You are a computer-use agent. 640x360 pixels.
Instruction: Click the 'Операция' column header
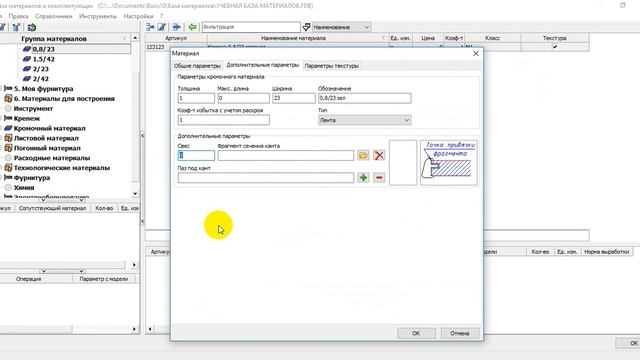tap(29, 279)
